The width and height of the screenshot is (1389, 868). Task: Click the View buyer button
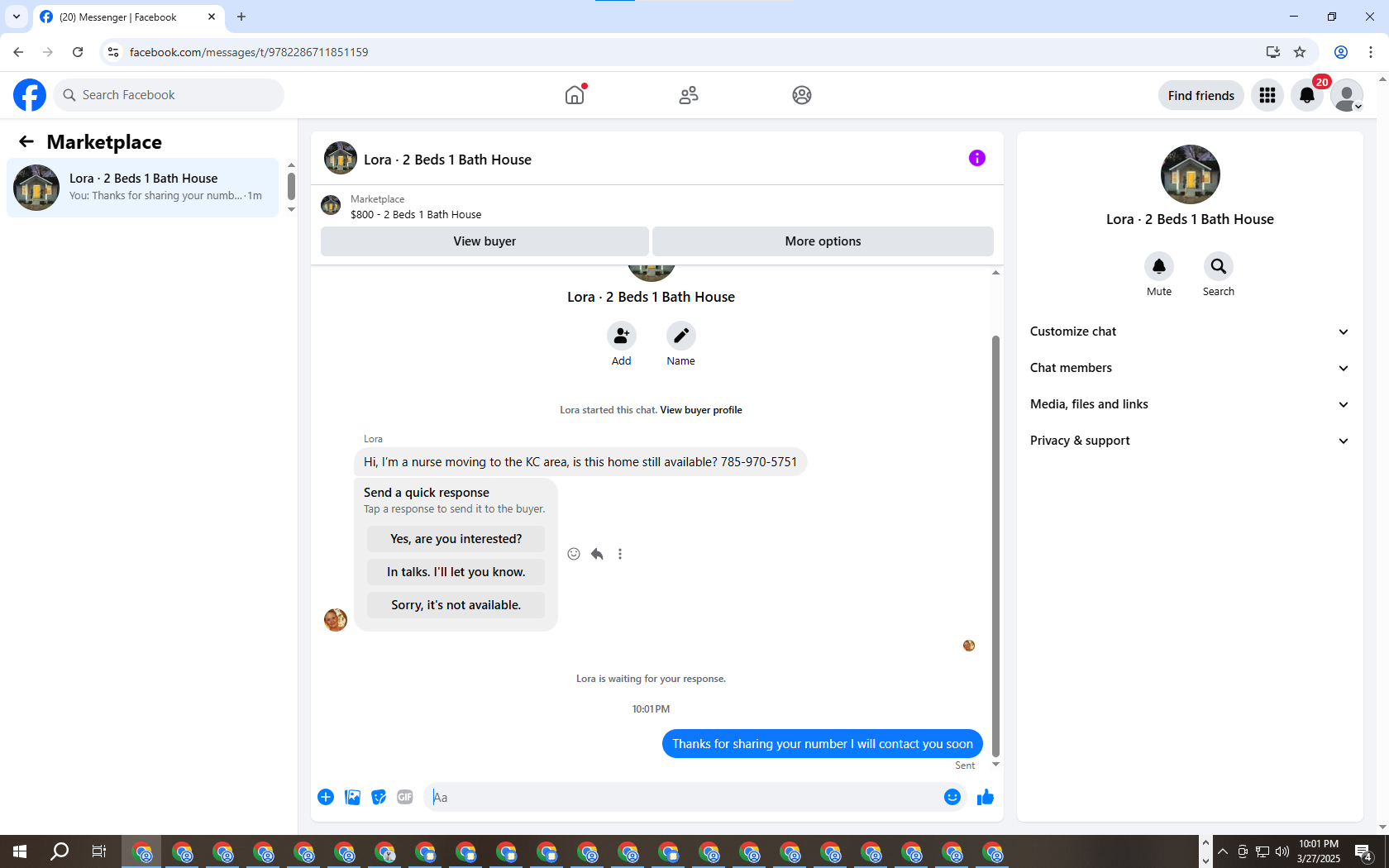click(484, 241)
